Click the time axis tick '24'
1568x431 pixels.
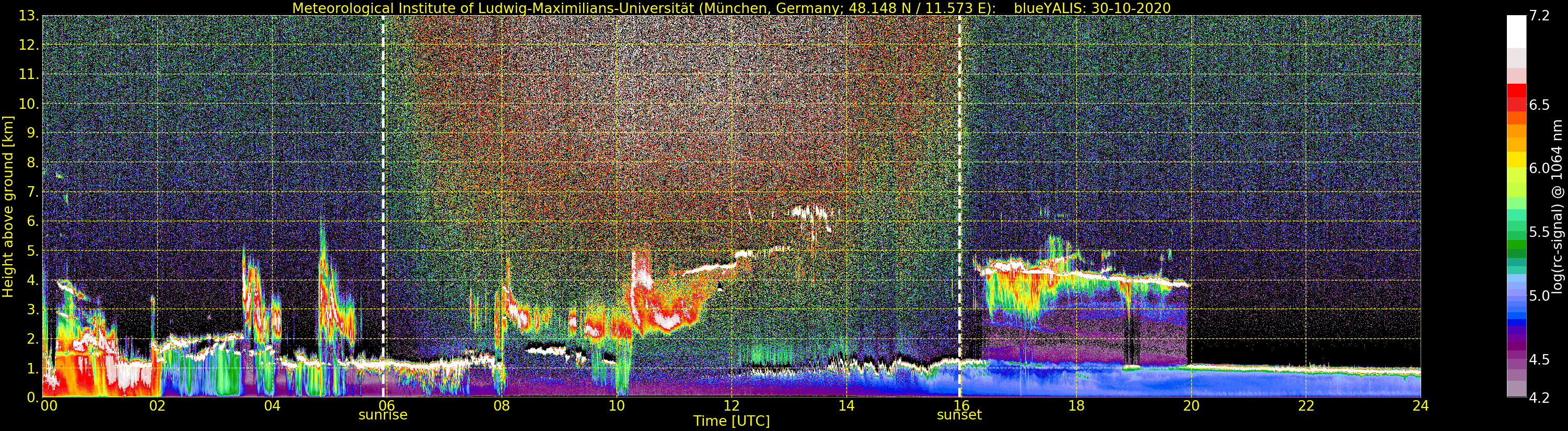click(x=1421, y=405)
